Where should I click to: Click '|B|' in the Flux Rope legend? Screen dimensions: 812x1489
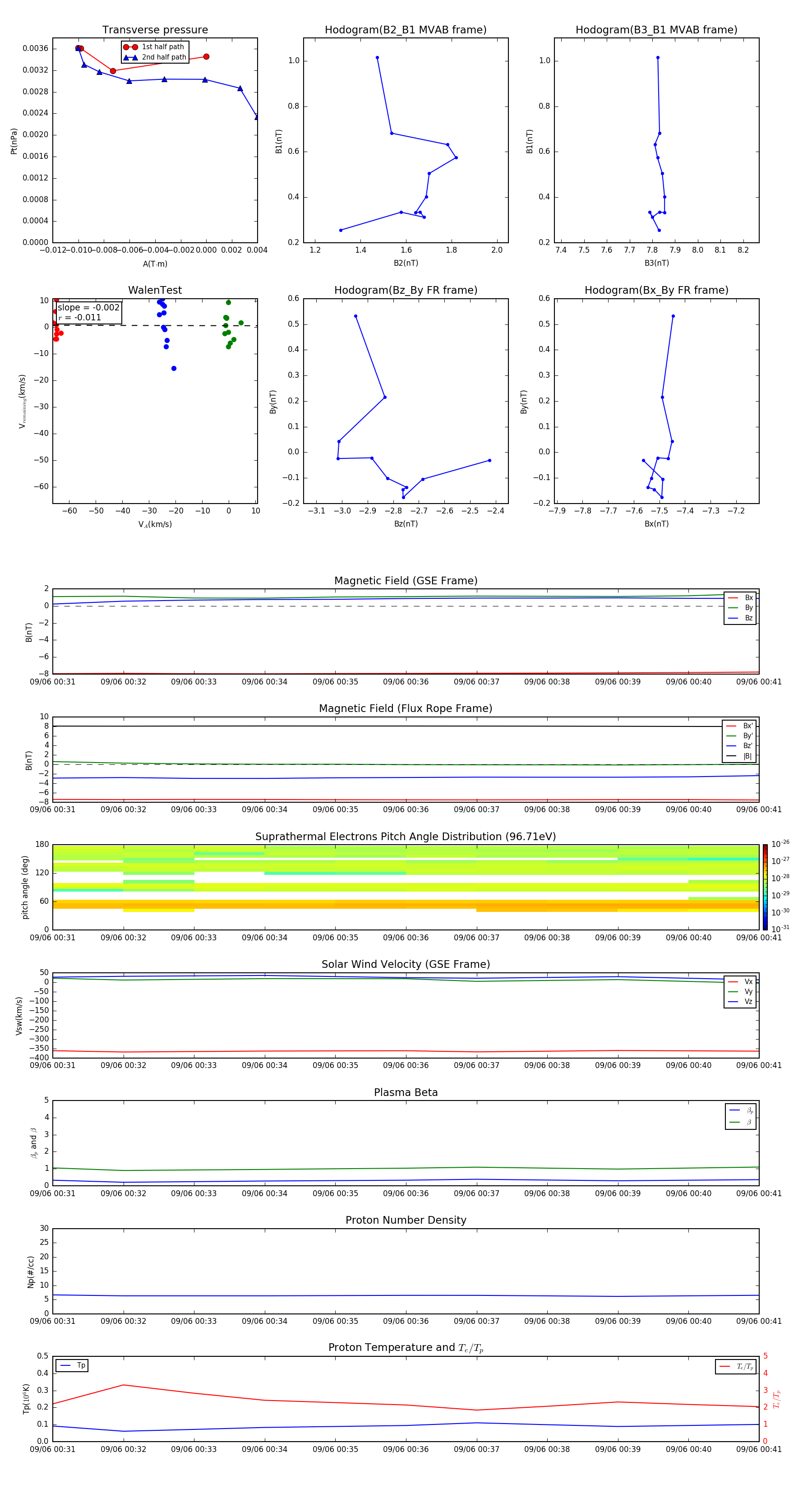tap(739, 756)
